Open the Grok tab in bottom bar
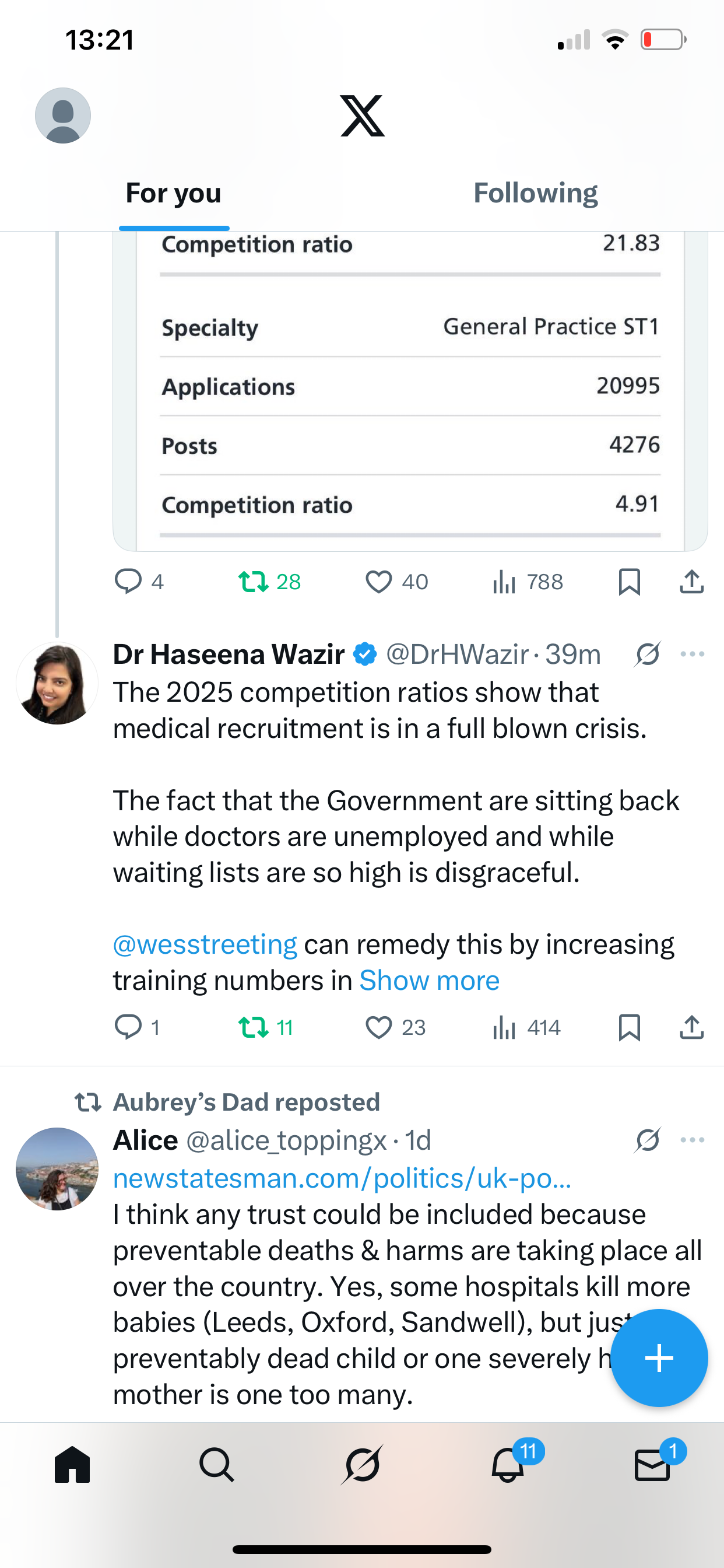This screenshot has height=1568, width=724. click(362, 1464)
